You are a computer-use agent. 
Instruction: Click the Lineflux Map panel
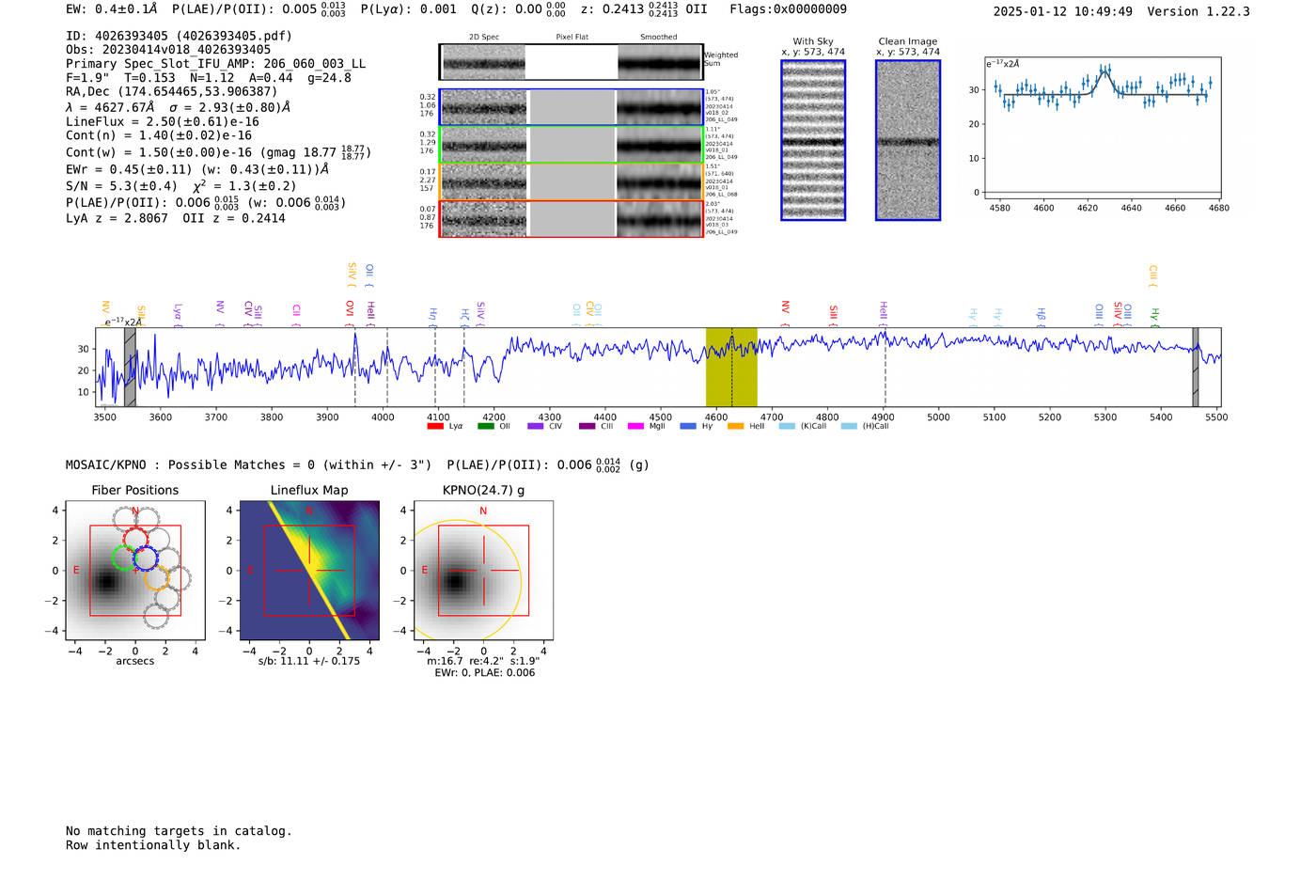click(309, 570)
